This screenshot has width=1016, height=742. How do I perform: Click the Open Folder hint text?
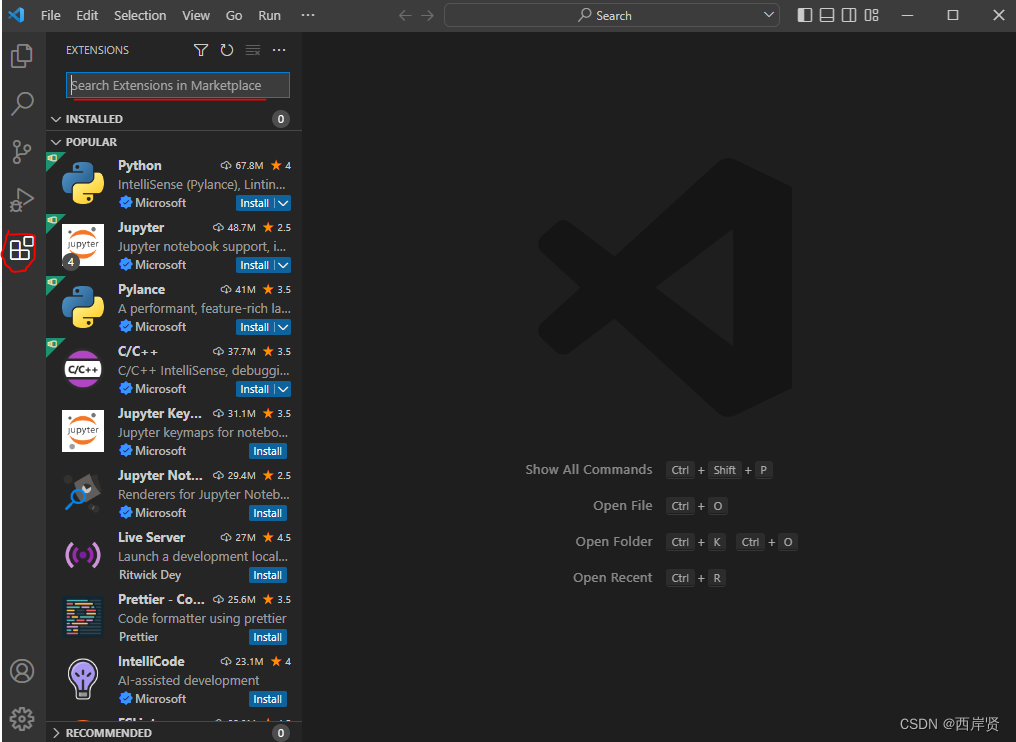614,542
